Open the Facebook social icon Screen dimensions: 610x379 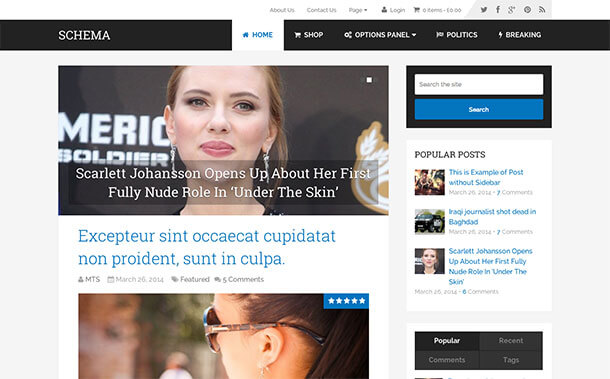[x=498, y=10]
